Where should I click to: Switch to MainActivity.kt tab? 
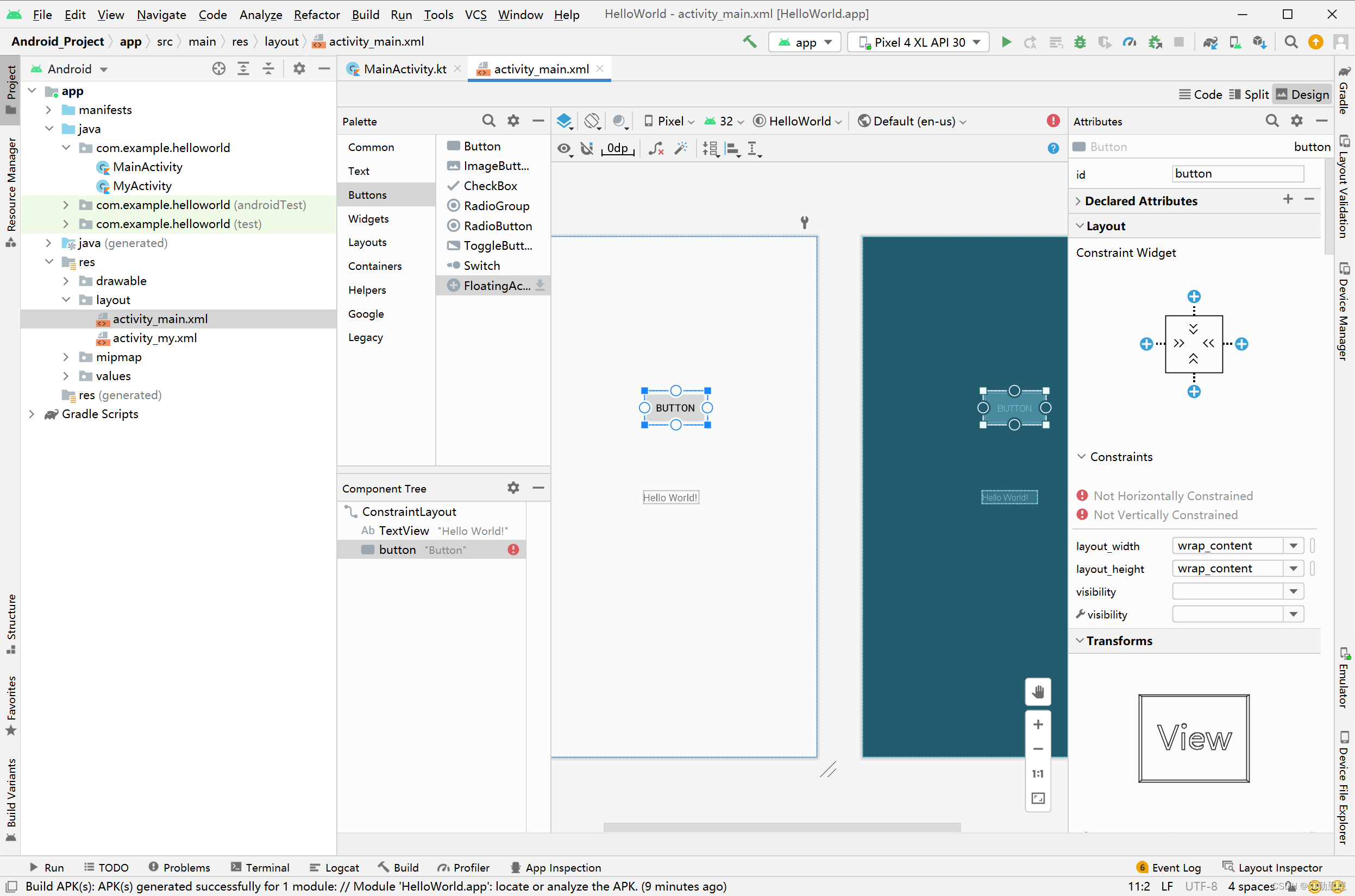pyautogui.click(x=404, y=69)
